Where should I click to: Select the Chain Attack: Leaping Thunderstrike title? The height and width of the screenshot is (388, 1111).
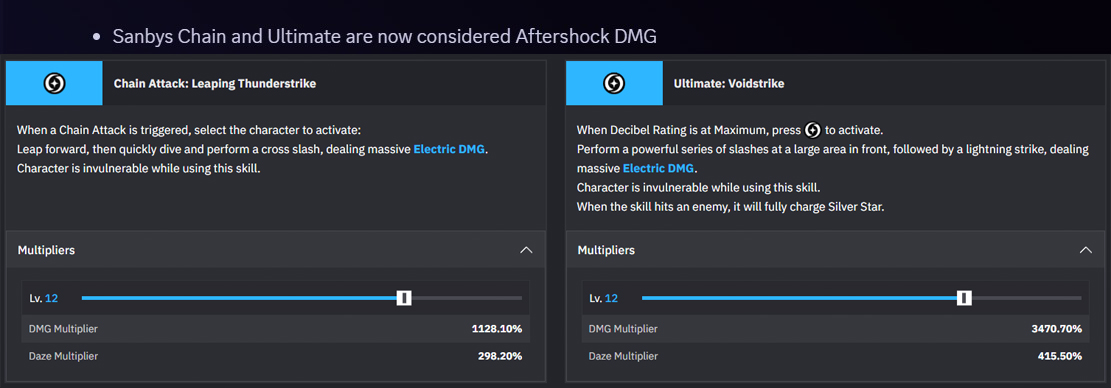[215, 84]
